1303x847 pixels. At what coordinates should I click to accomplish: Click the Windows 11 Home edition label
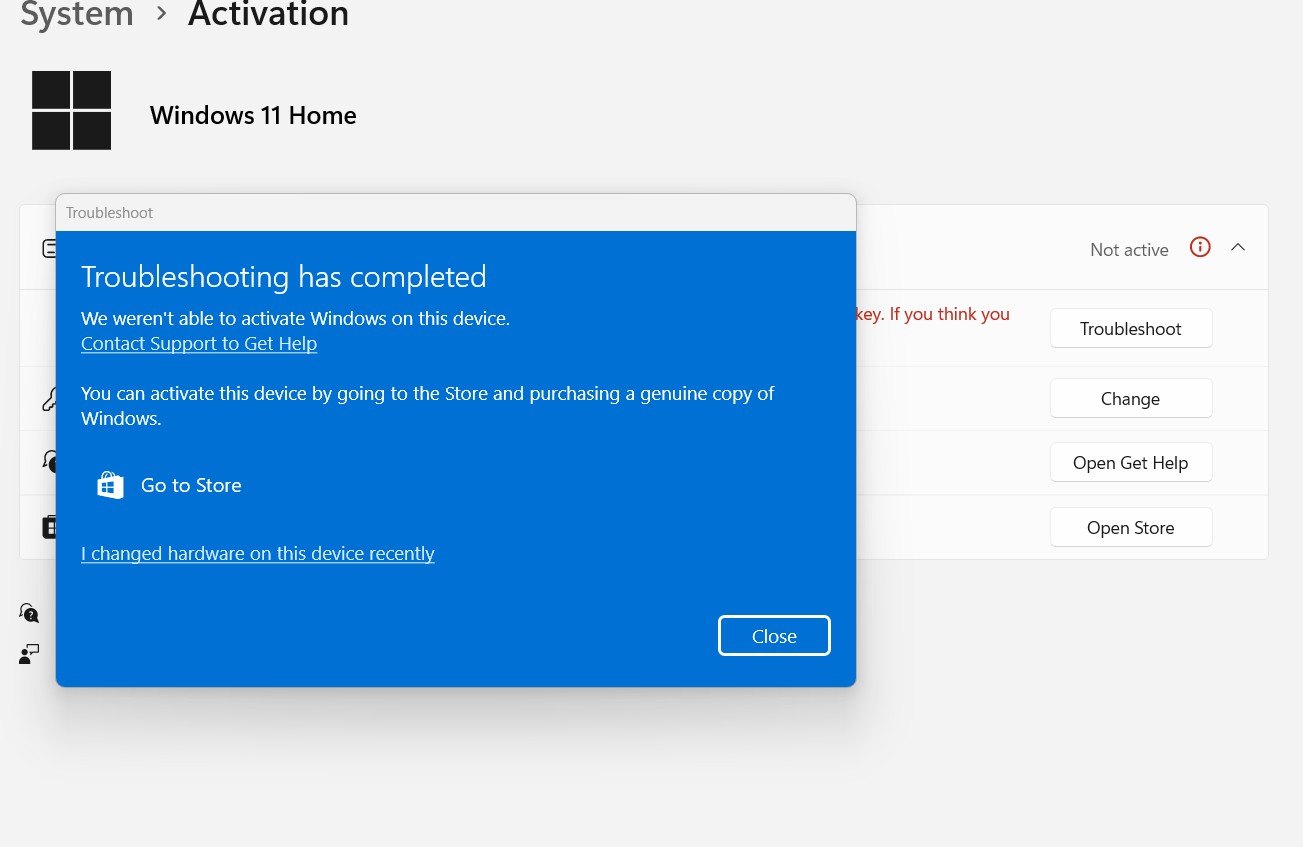click(x=253, y=116)
